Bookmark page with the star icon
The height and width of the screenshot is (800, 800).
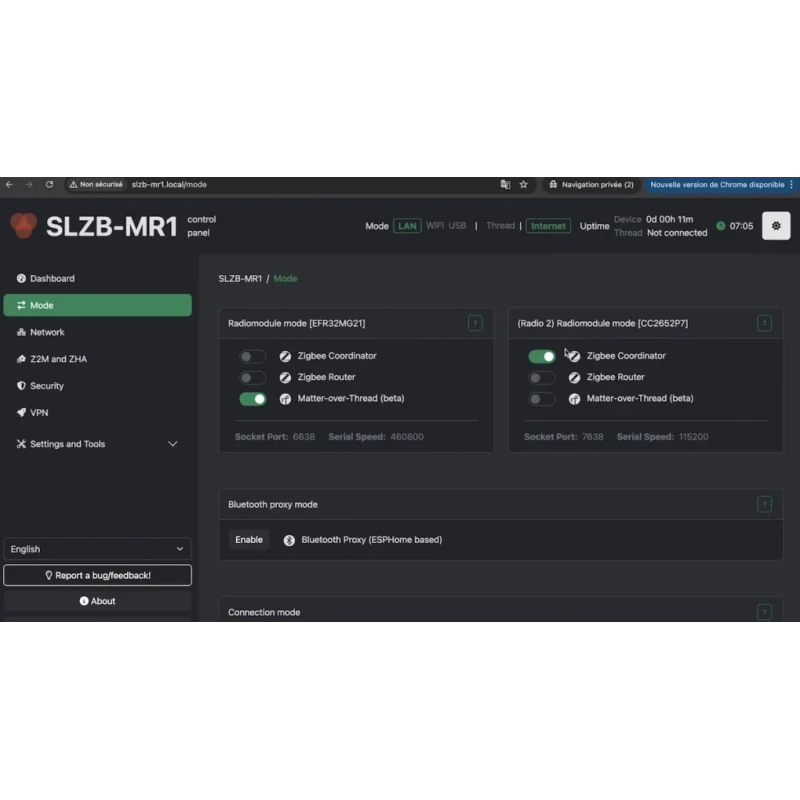pyautogui.click(x=523, y=185)
